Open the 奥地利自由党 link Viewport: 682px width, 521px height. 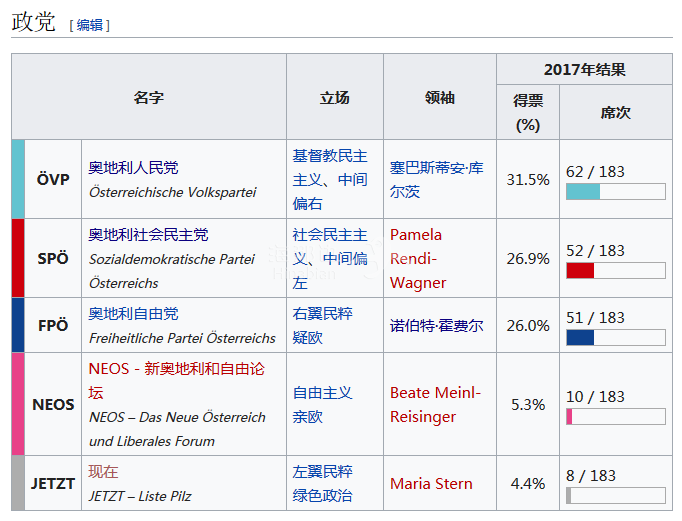[133, 314]
